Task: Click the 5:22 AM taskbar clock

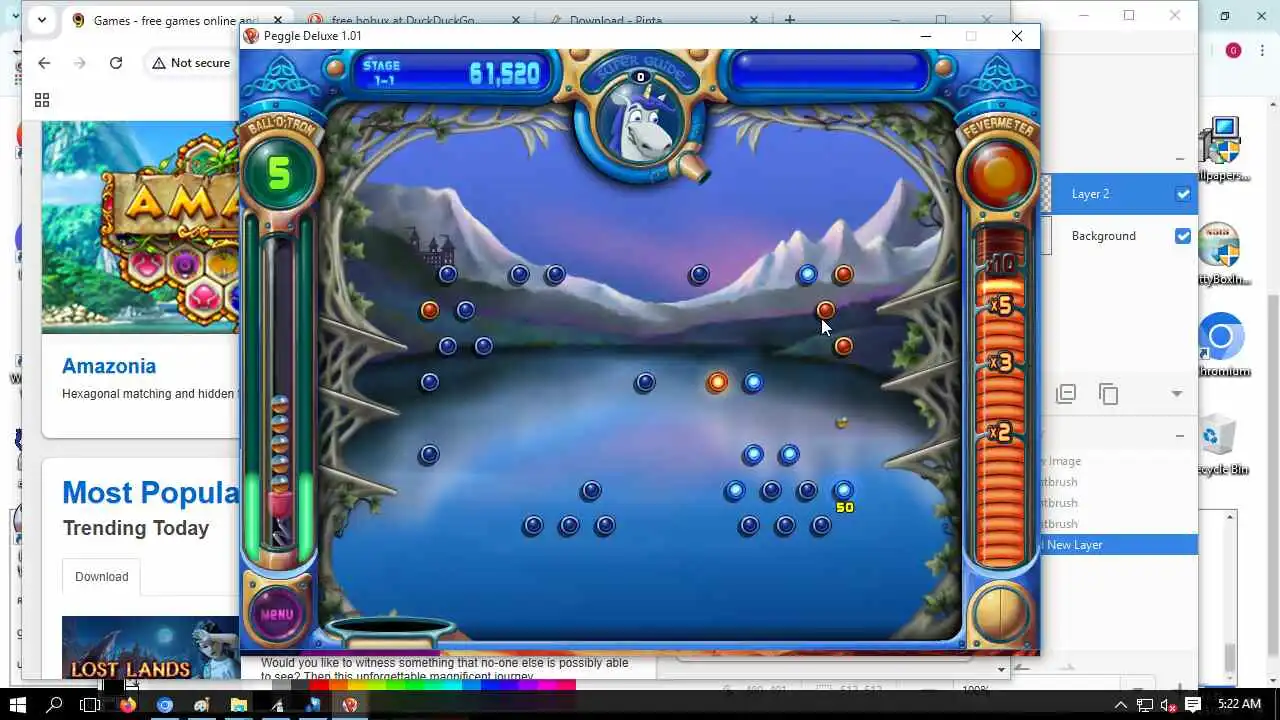Action: coord(1239,705)
